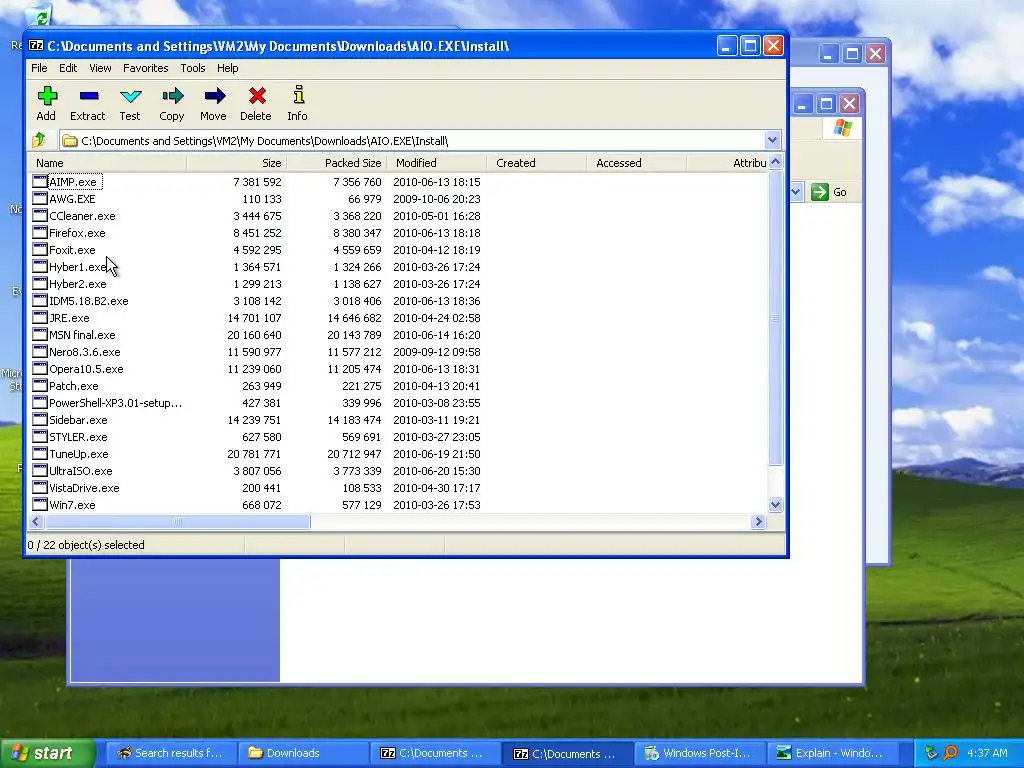Screen dimensions: 1024x768
Task: Select the Nero8.3.6.exe file icon
Action: click(x=40, y=351)
